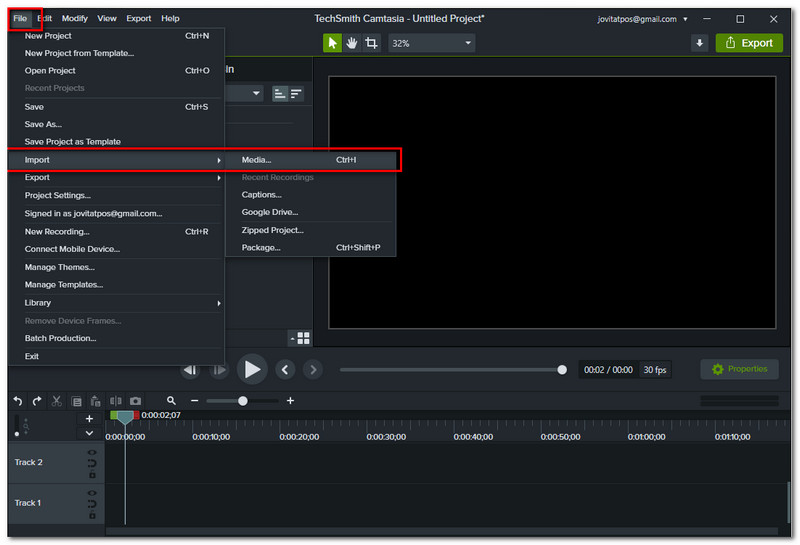Toggle the lock on Track 1

point(92,515)
